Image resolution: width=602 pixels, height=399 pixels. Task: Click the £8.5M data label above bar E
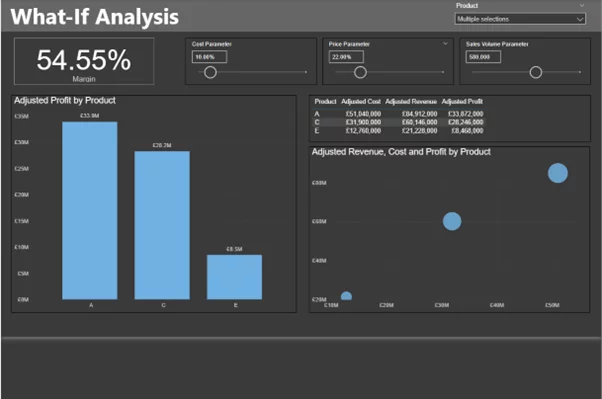coord(234,249)
